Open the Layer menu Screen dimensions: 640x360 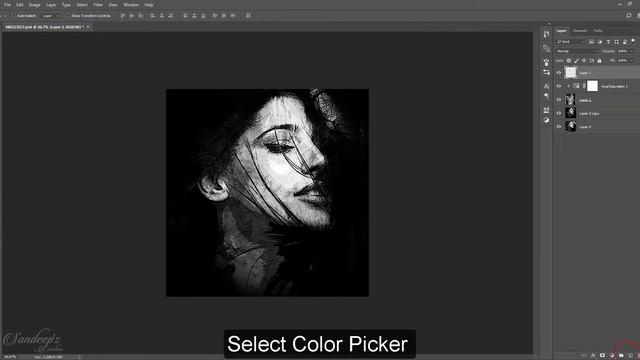51,5
